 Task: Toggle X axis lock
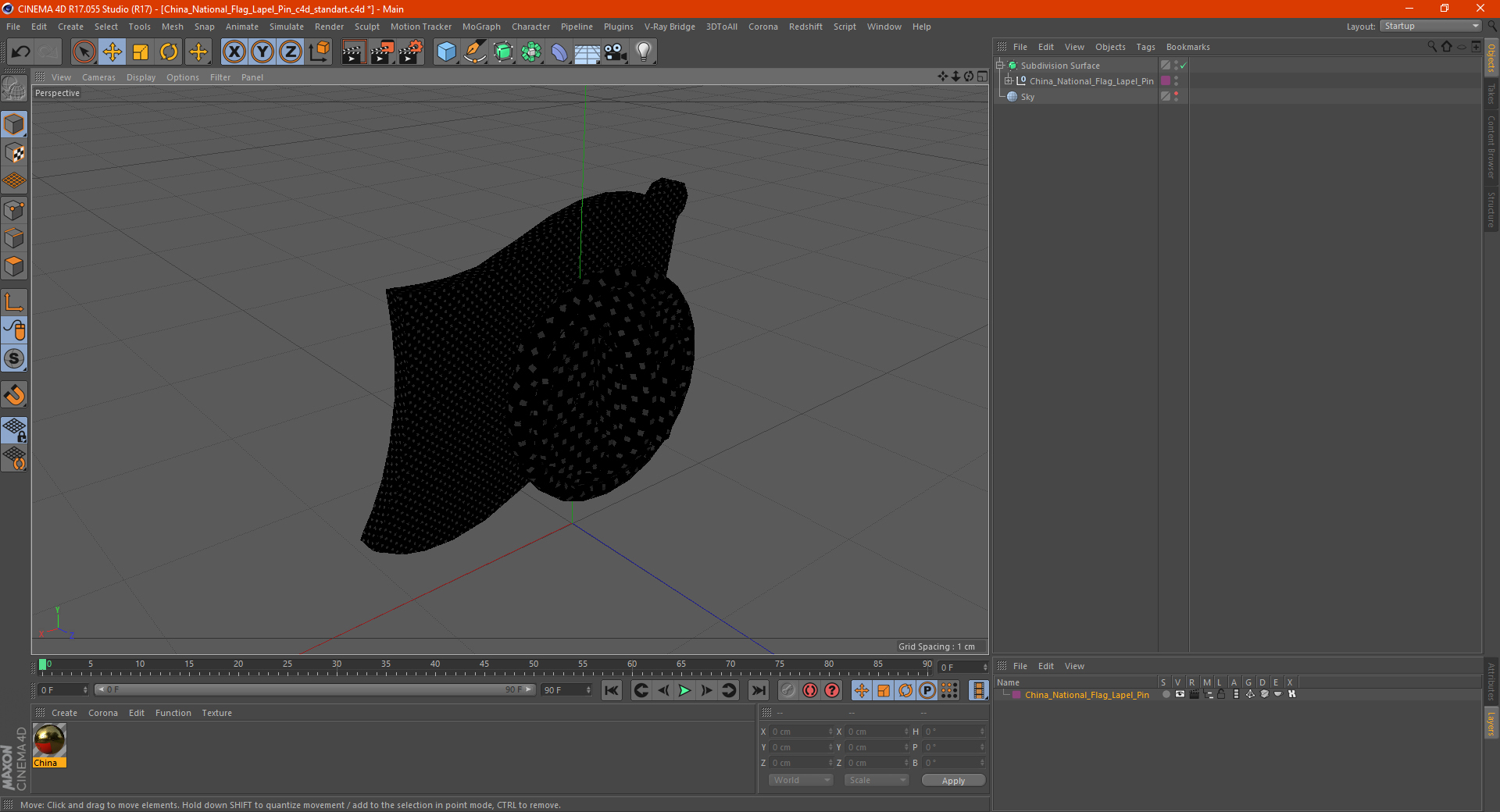[234, 52]
